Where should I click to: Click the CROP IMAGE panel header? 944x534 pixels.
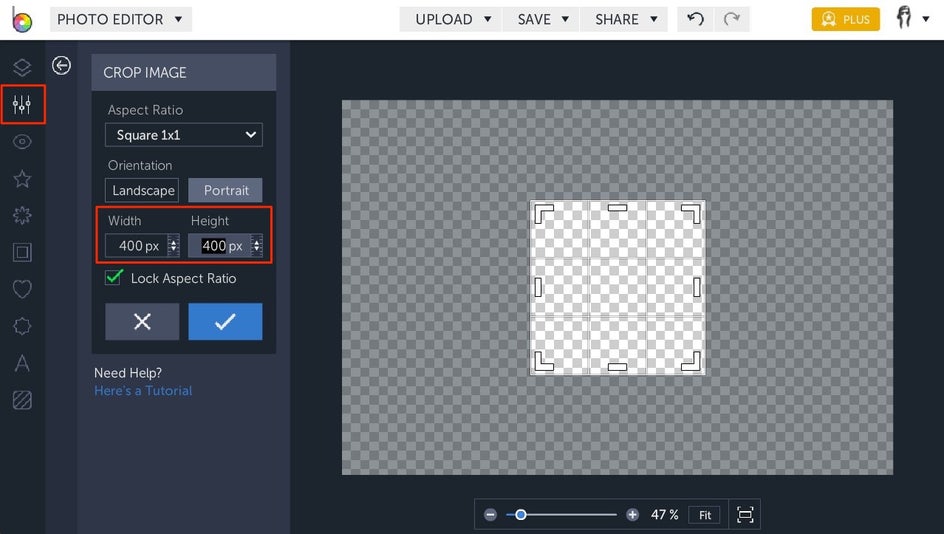[x=184, y=72]
